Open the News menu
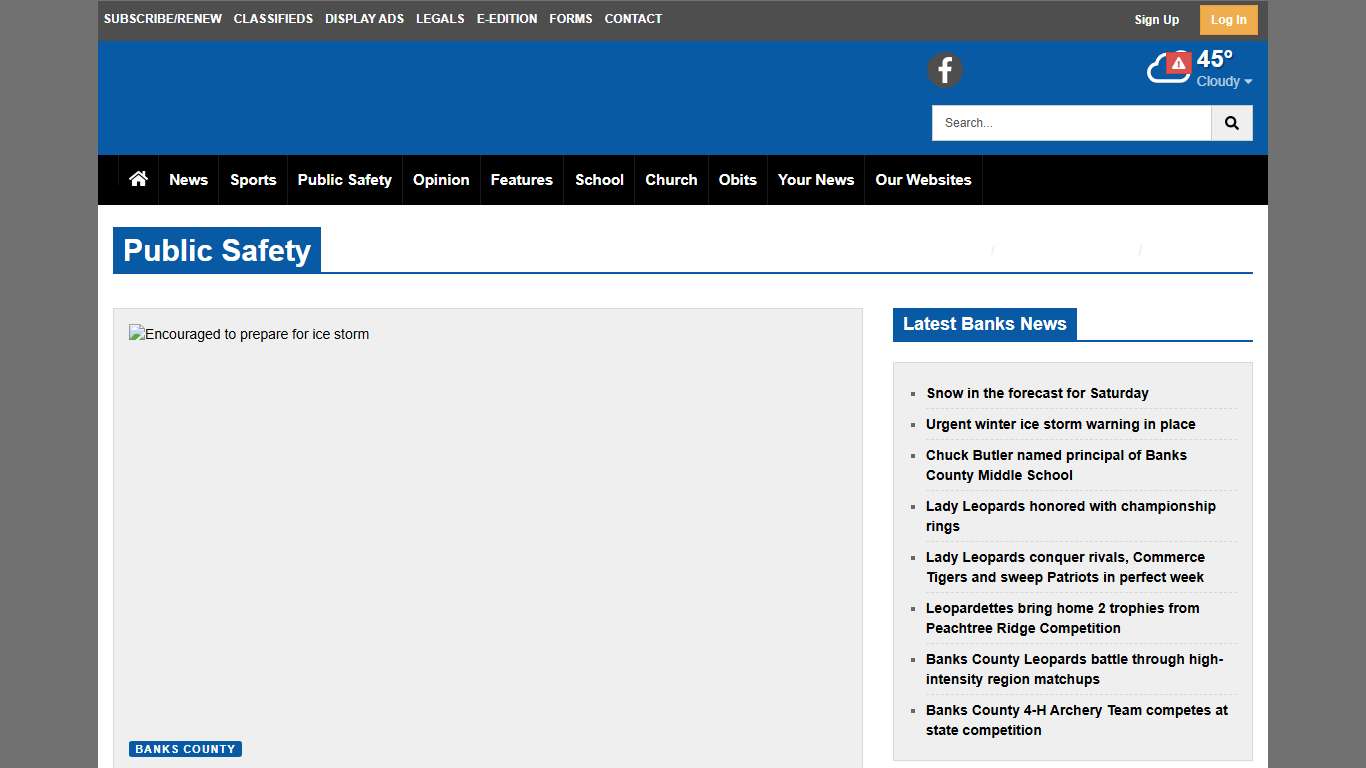The height and width of the screenshot is (768, 1366). click(x=188, y=180)
